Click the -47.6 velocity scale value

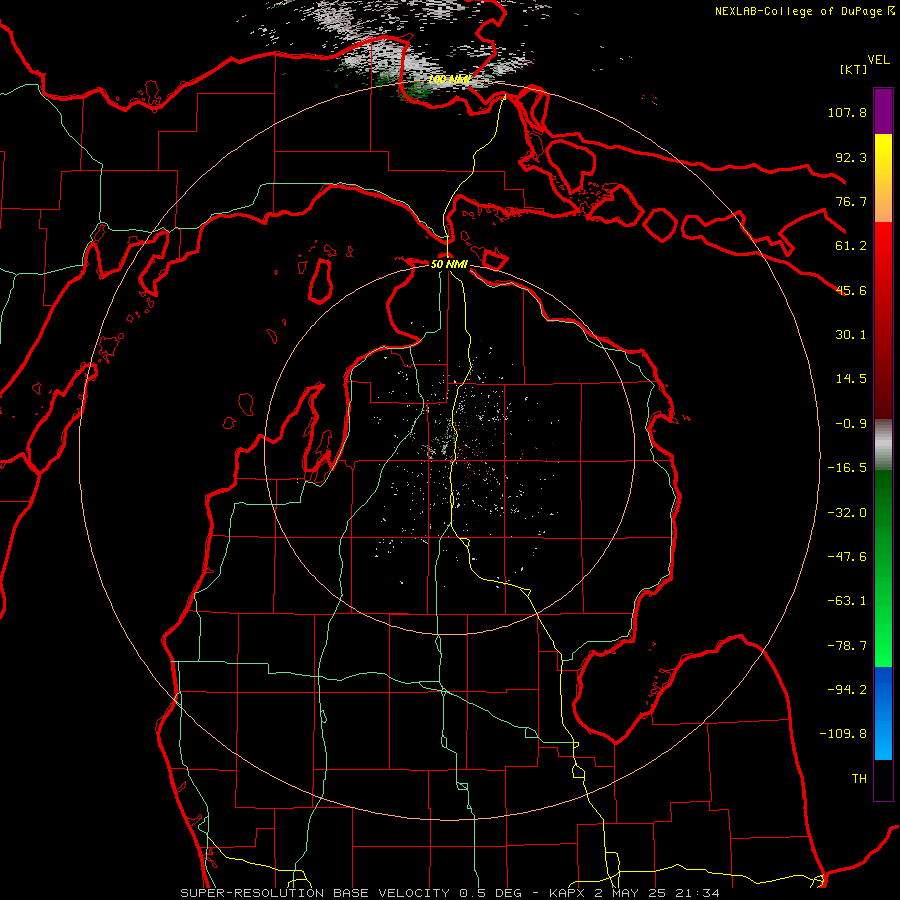(847, 557)
